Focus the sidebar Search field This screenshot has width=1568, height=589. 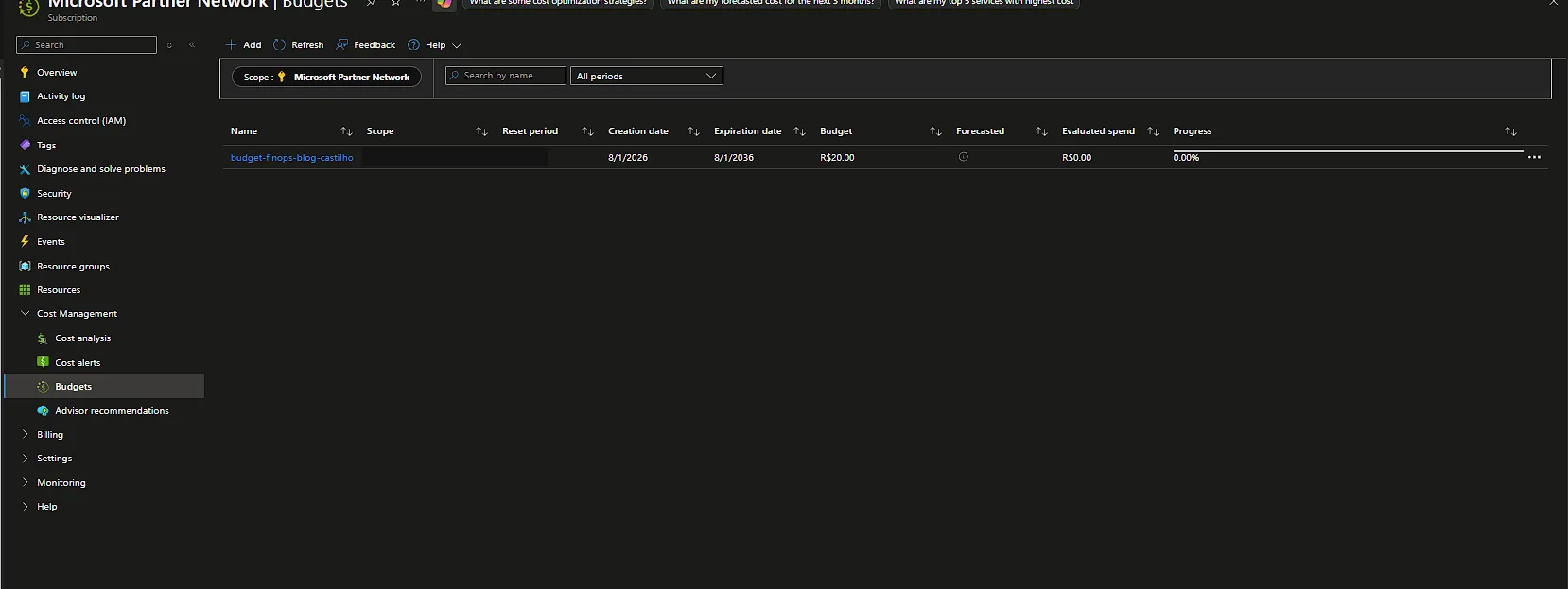pos(86,44)
